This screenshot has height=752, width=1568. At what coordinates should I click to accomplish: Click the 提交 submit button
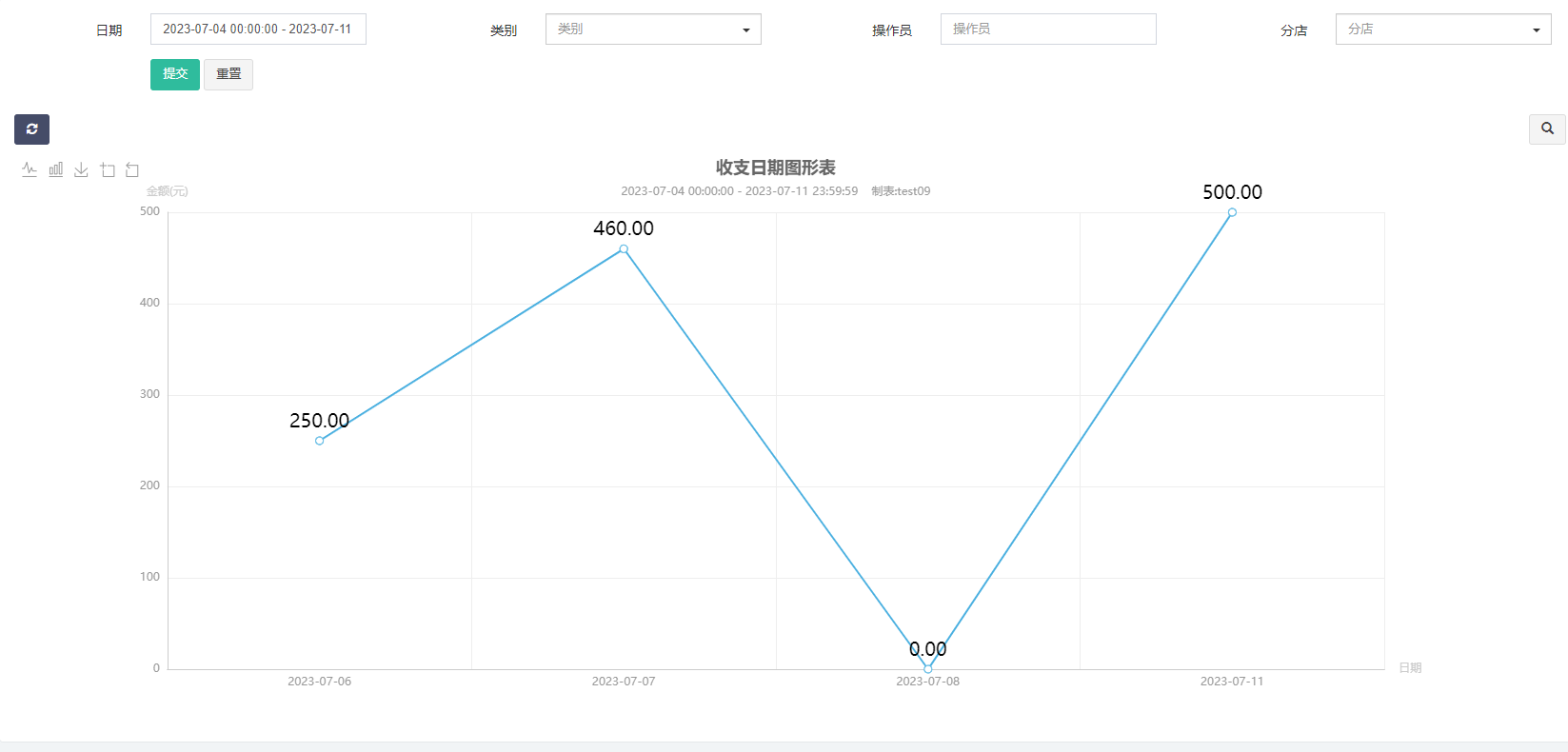coord(175,74)
